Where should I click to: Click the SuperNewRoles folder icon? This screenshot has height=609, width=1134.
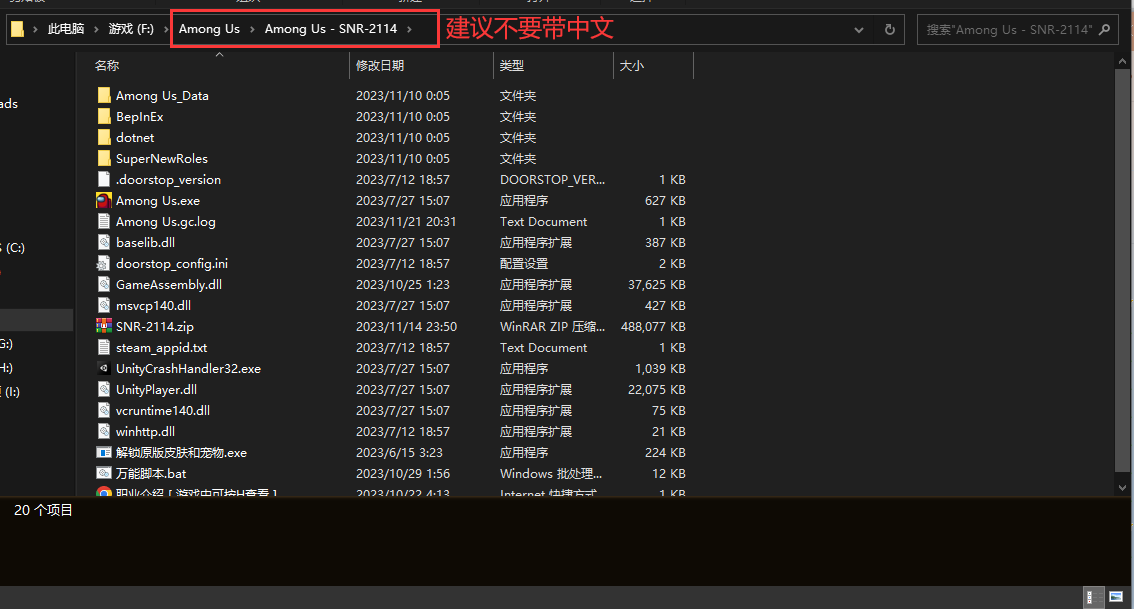coord(104,158)
